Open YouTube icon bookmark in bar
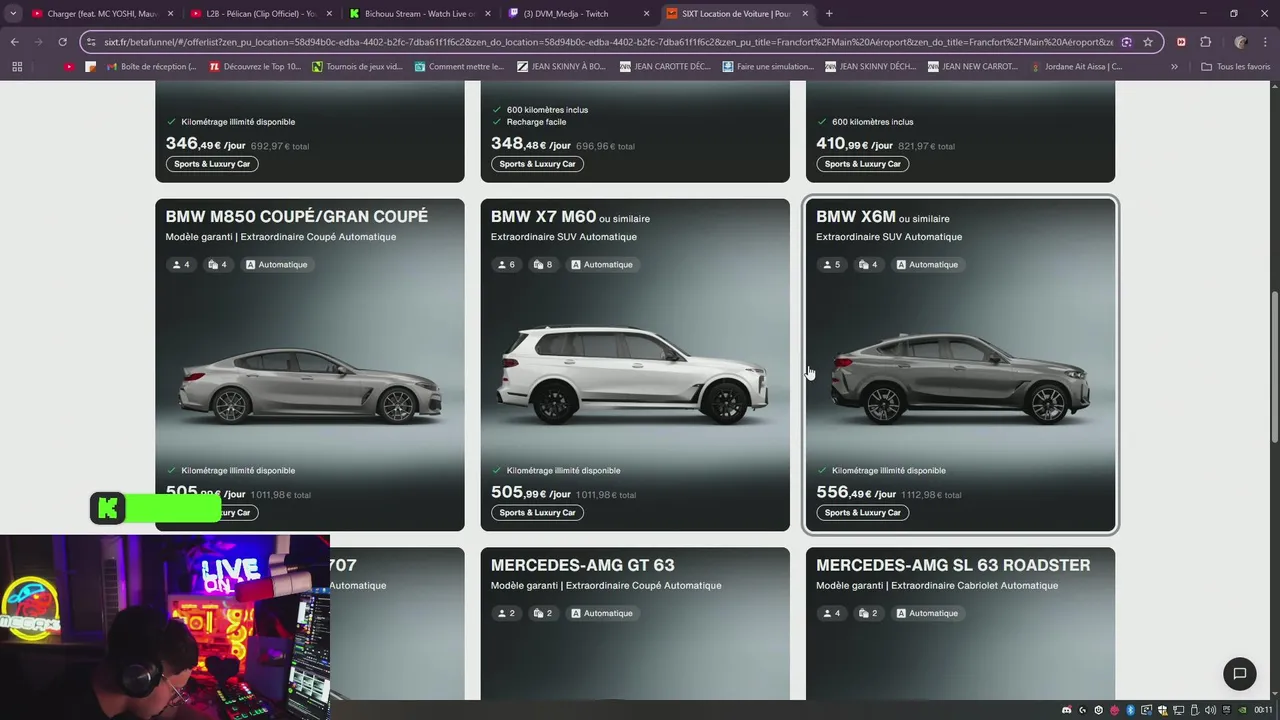 coord(69,67)
